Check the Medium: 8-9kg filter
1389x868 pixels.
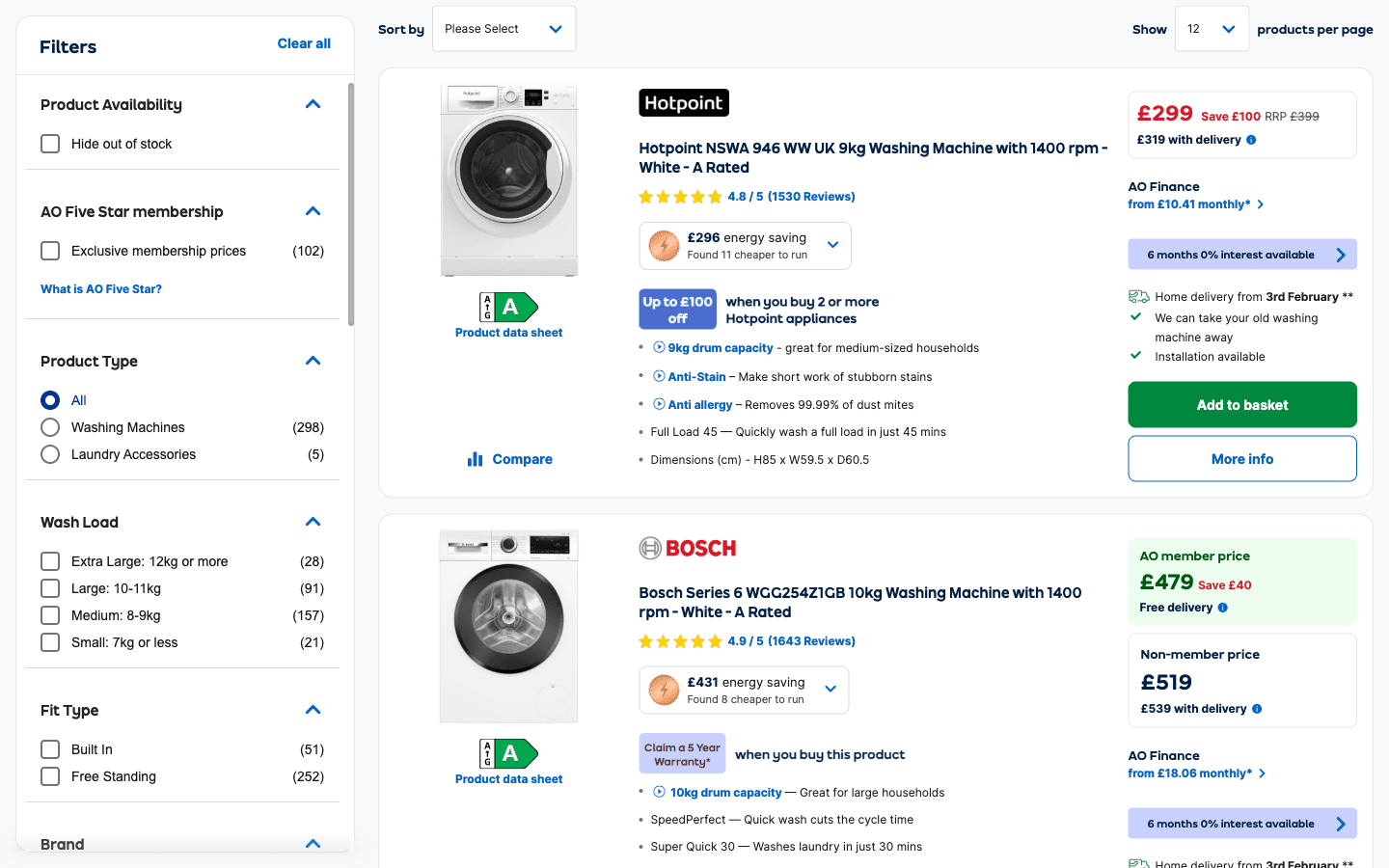click(50, 615)
